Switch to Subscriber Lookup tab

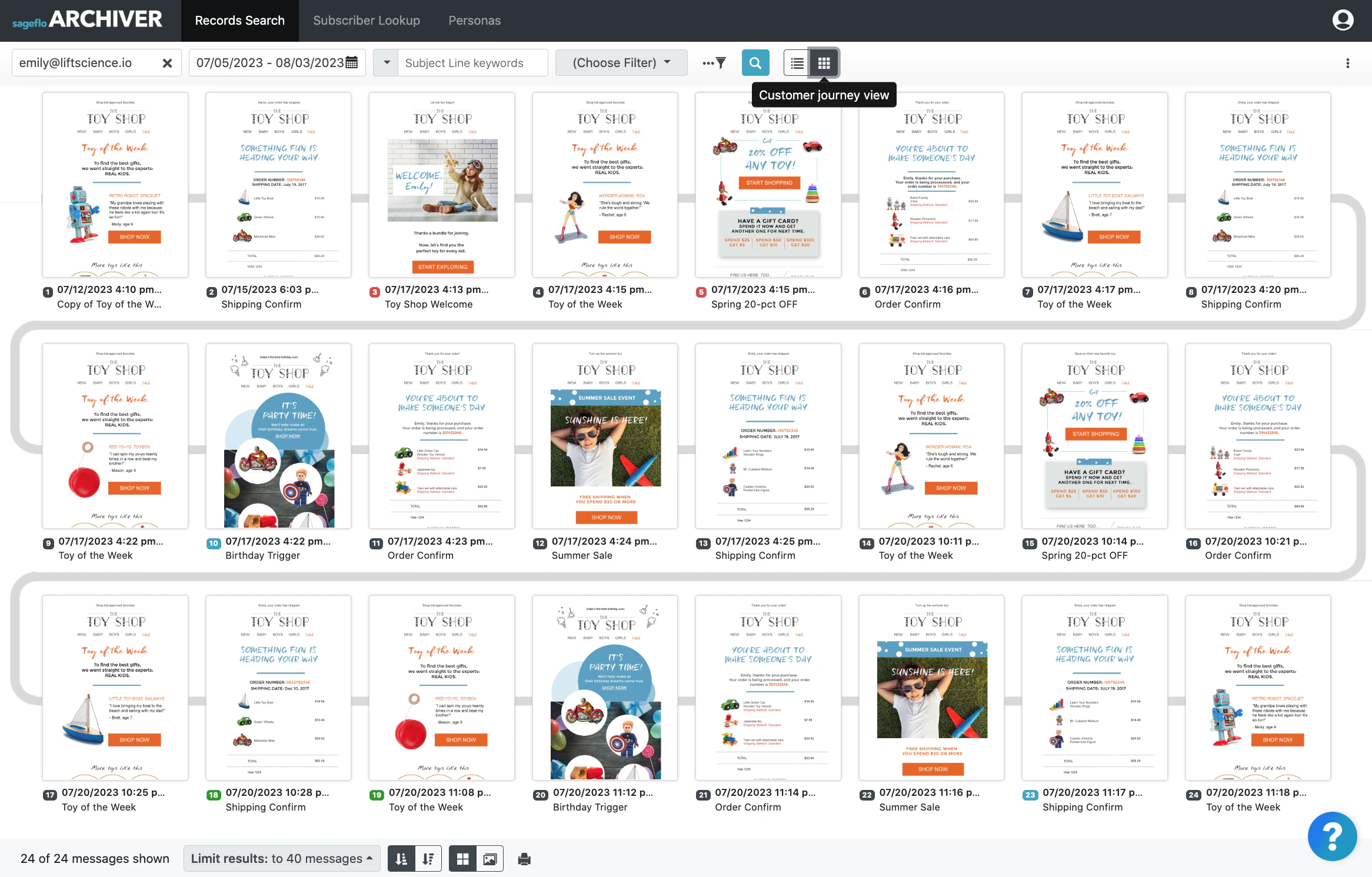pos(367,20)
